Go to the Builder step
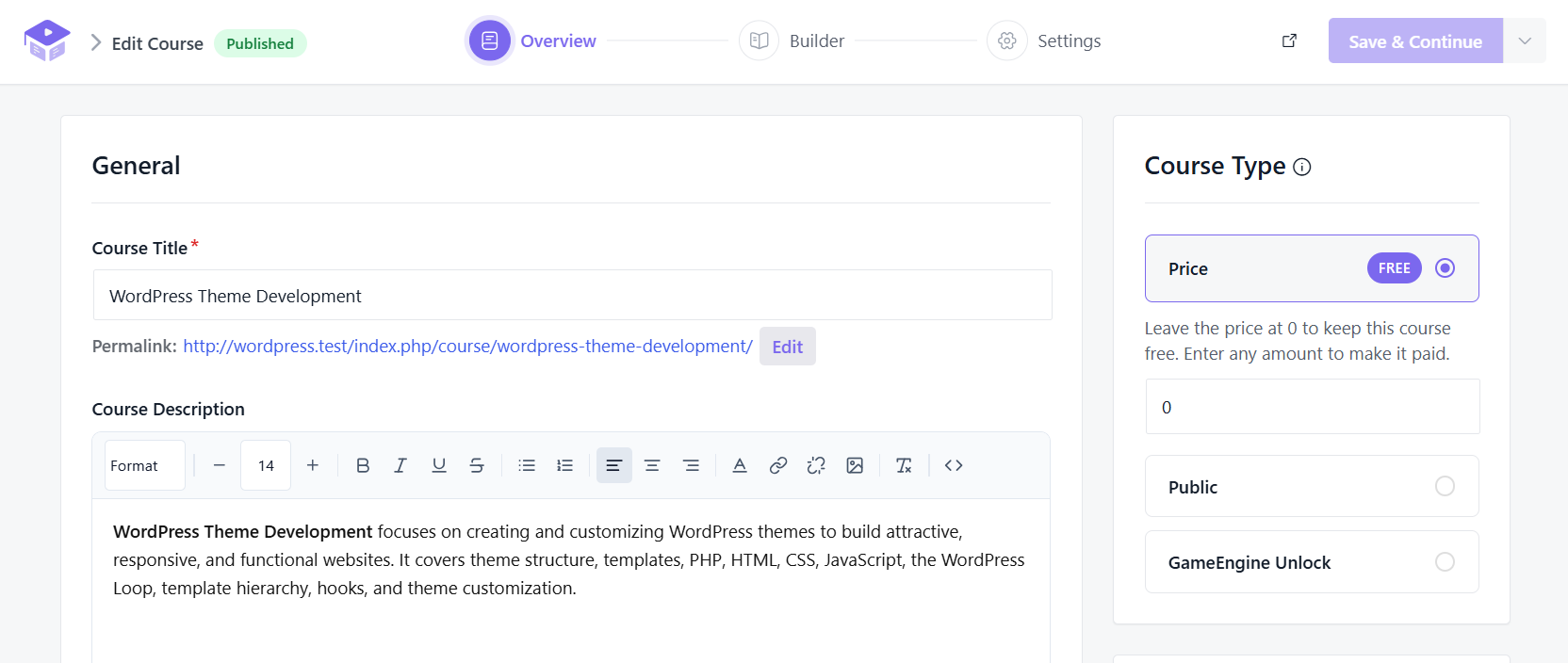Viewport: 1568px width, 663px height. pos(792,40)
